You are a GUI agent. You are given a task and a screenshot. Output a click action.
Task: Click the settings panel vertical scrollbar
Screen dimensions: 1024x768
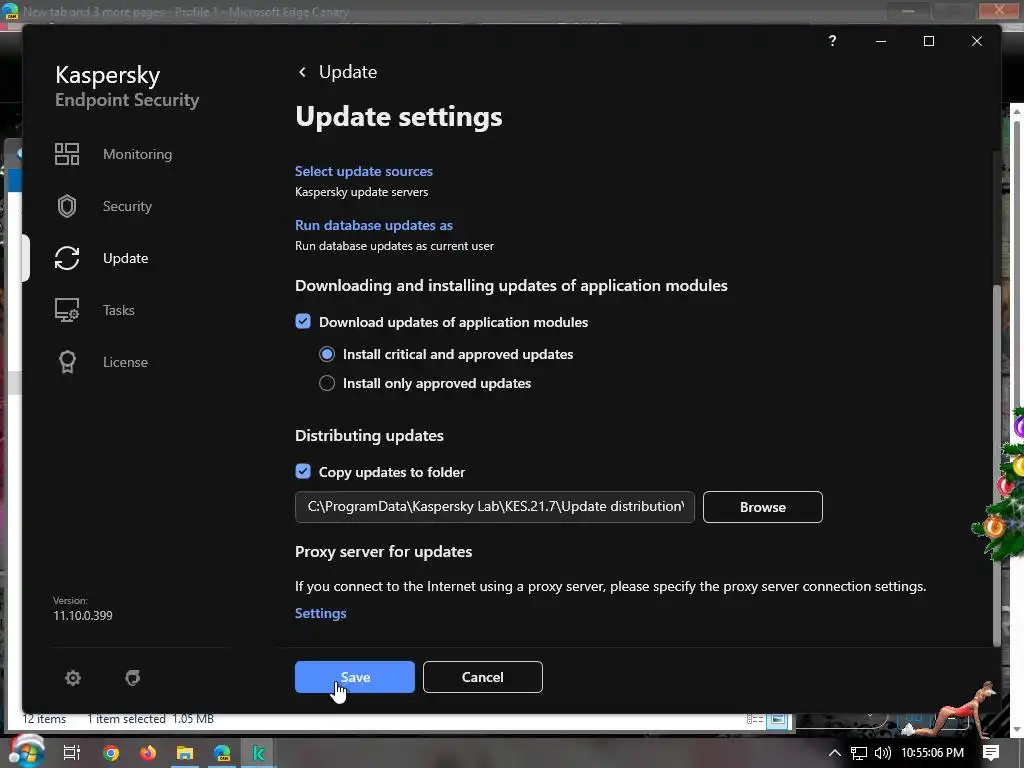[997, 465]
